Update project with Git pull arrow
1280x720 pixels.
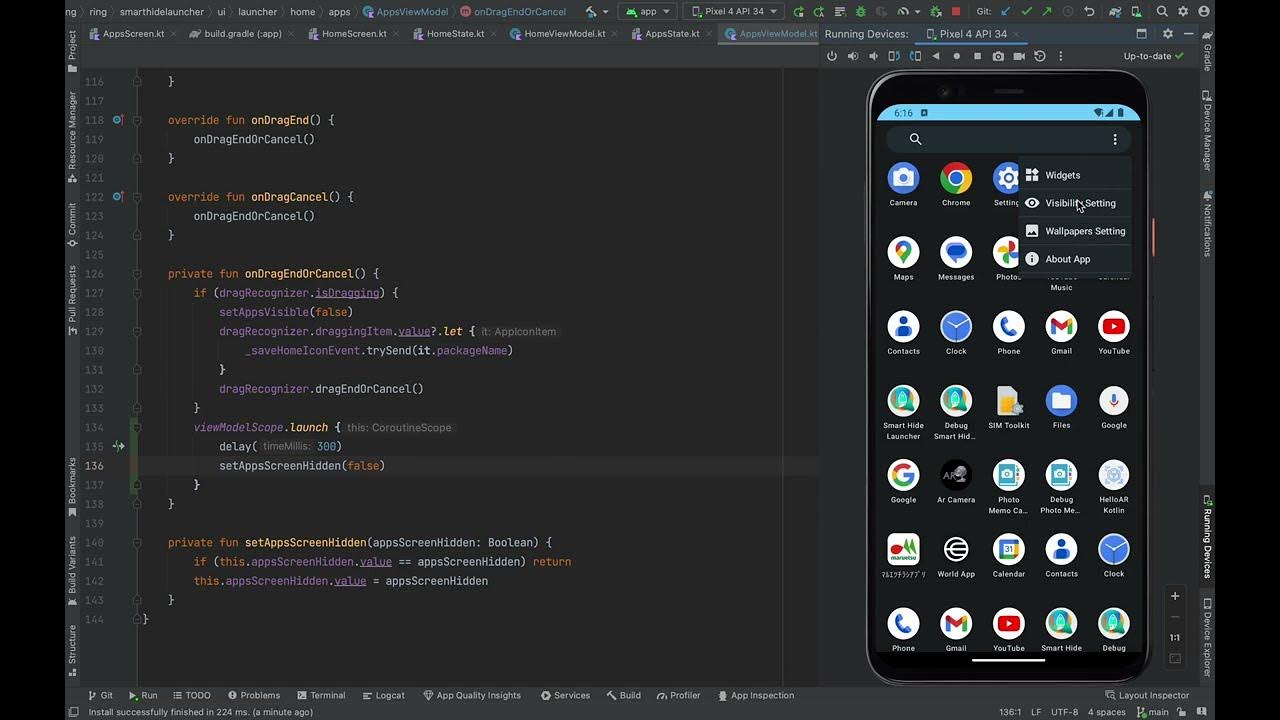[1006, 12]
